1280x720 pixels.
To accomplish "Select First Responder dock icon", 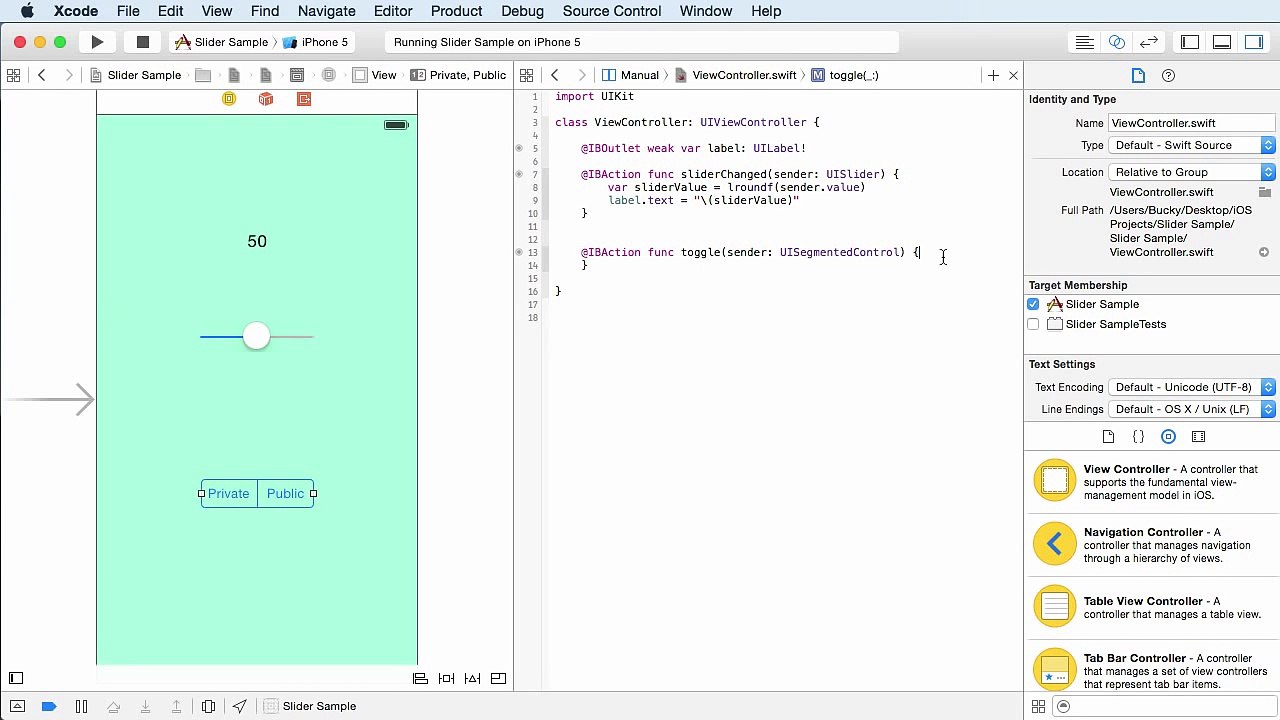I will 266,99.
